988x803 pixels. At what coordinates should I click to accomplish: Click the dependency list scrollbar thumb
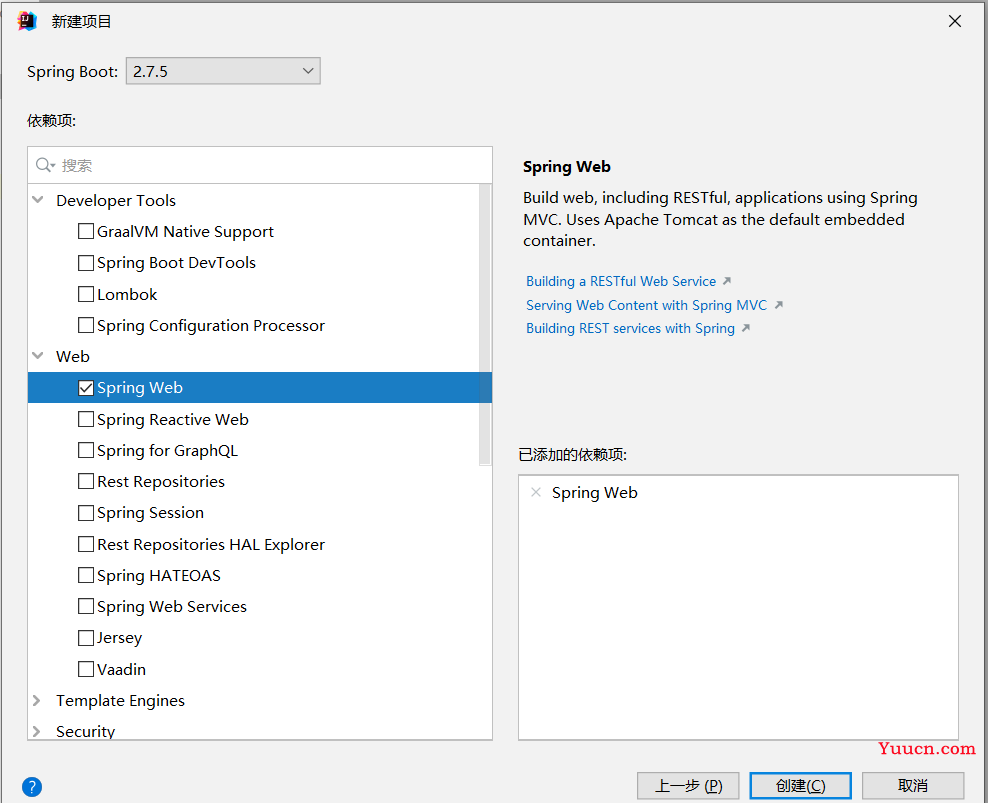485,325
